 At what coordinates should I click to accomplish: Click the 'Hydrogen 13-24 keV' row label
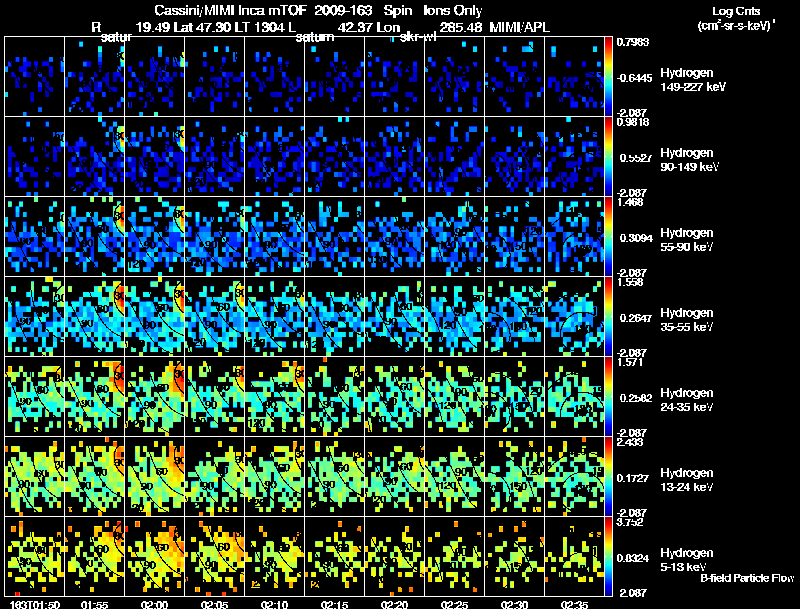pos(687,480)
